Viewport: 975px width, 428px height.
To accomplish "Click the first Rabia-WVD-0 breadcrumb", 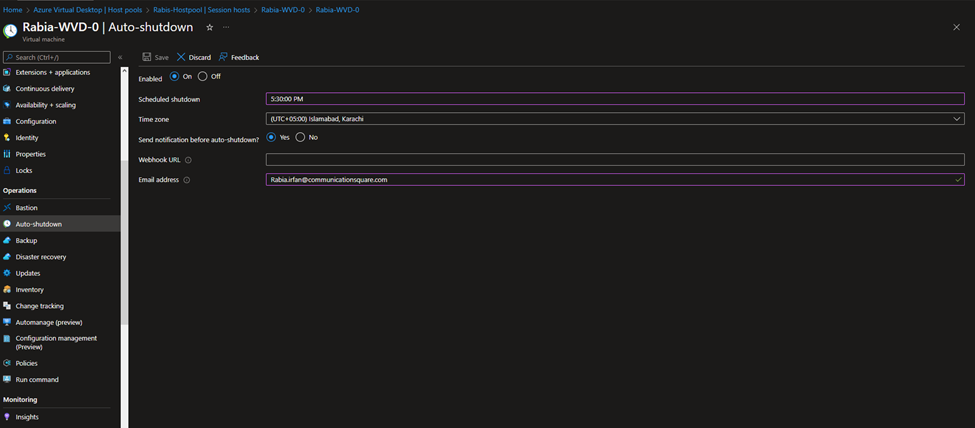I will tap(283, 10).
